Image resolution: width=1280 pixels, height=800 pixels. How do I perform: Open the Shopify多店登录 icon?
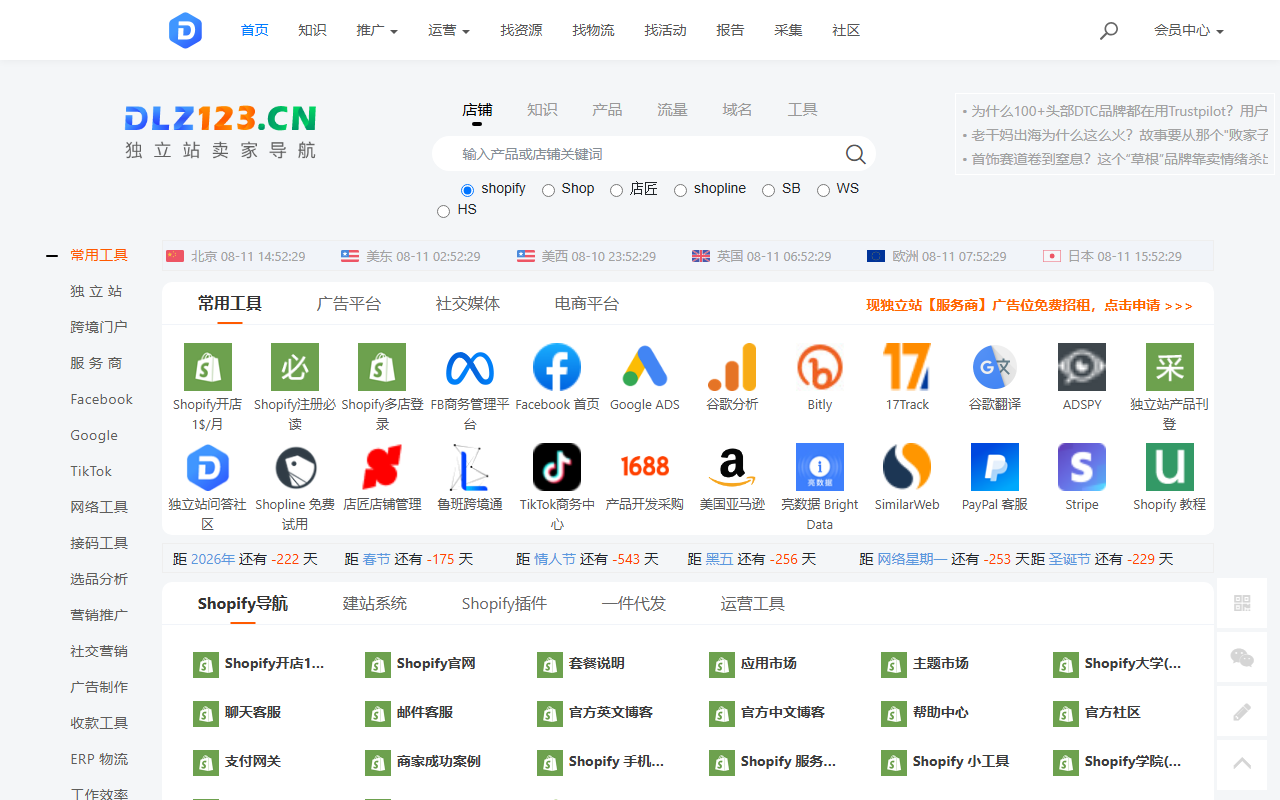(382, 367)
